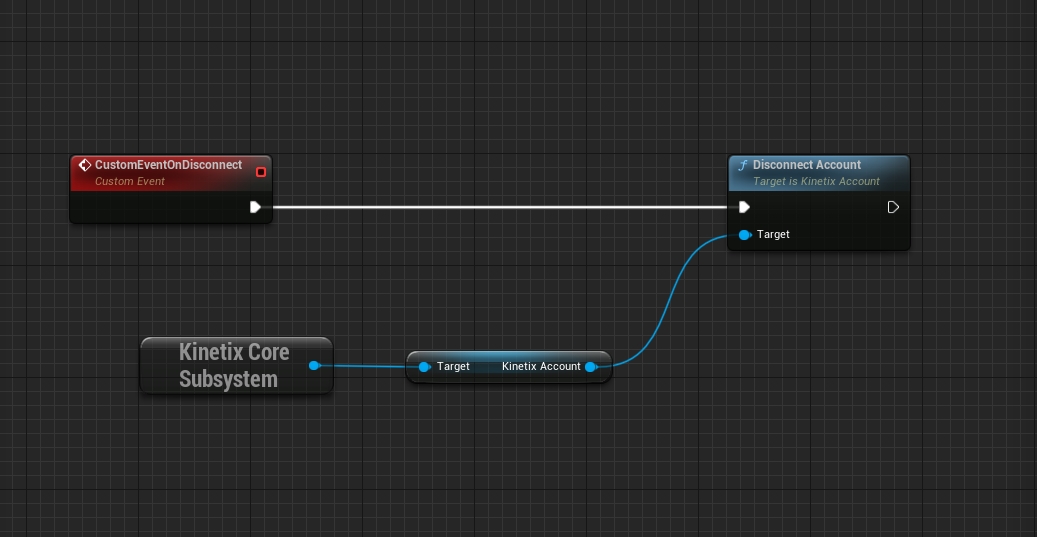
Task: Click the Target input pin on getter node
Action: 424,367
